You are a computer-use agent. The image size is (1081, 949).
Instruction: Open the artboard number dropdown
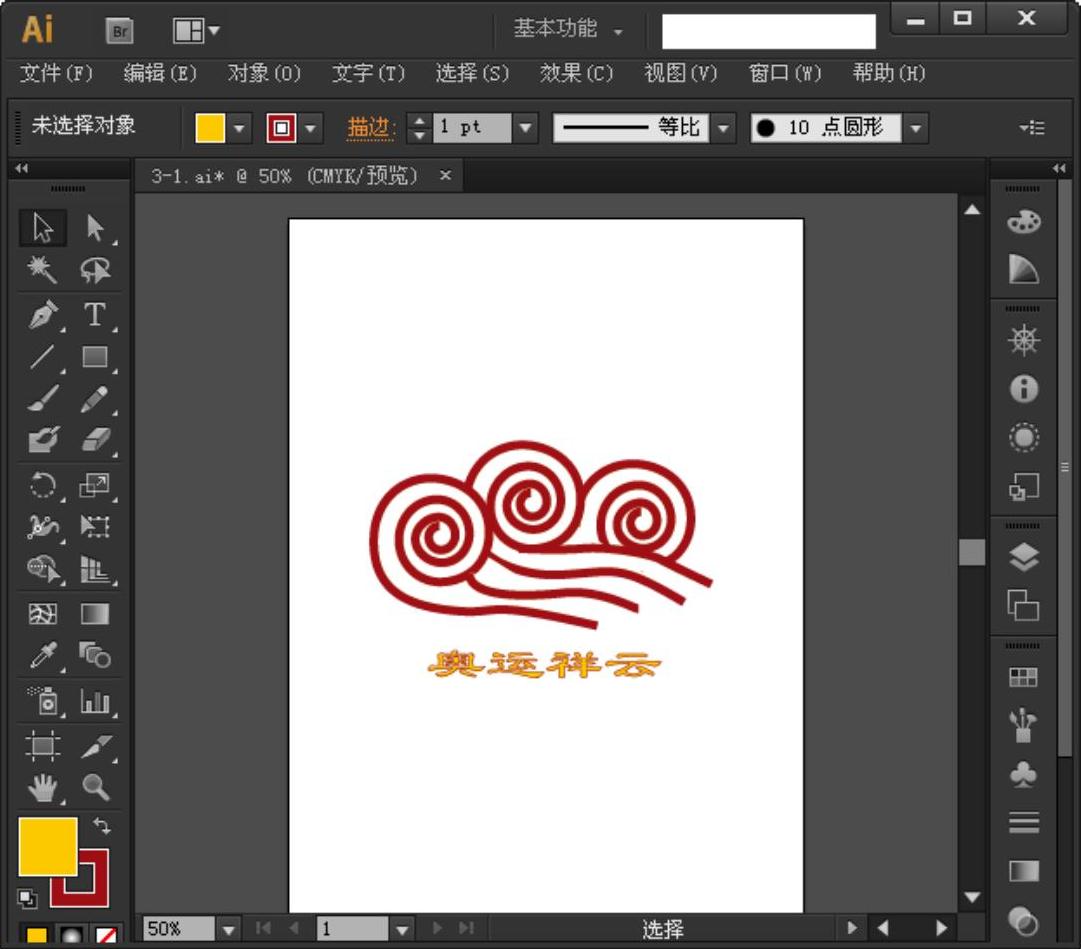pyautogui.click(x=402, y=930)
